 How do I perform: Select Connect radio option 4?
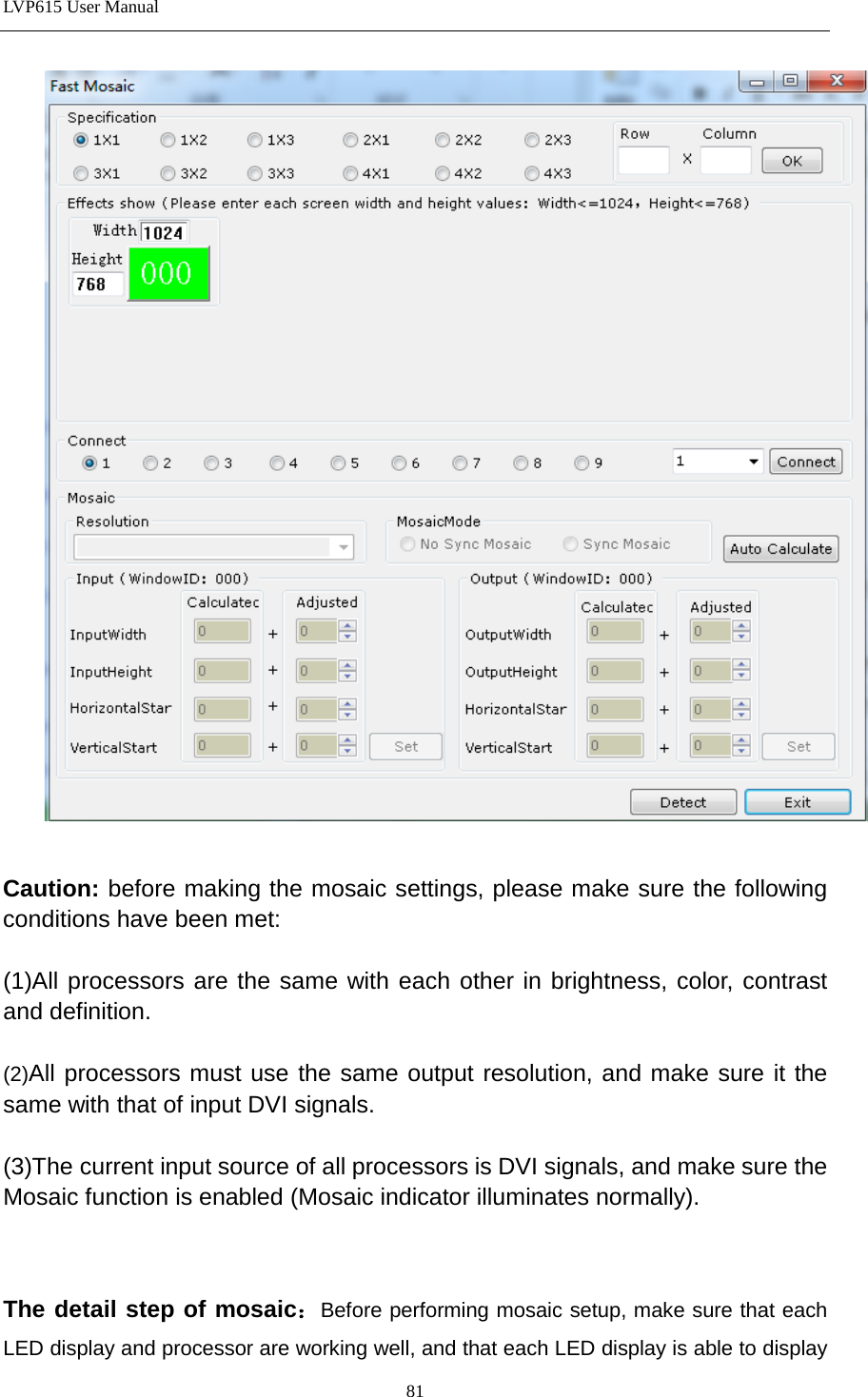pos(277,462)
